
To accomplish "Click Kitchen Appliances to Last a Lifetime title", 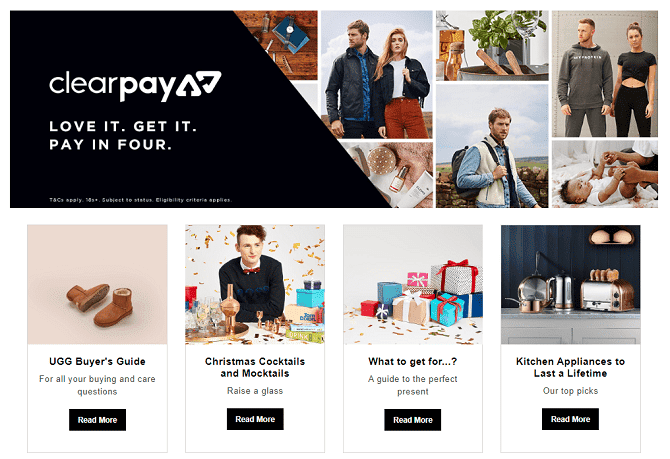I will coord(570,368).
